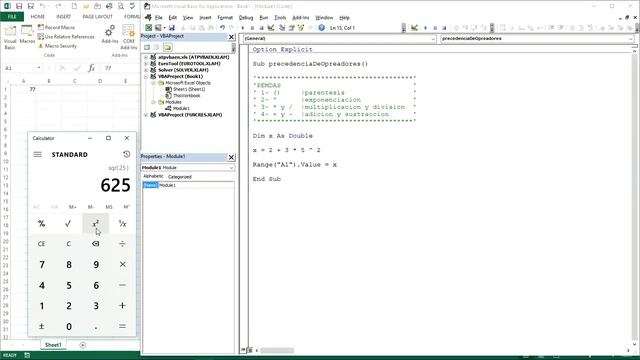Viewport: 640px width, 360px height.
Task: Switch to Categorized properties tab
Action: pos(180,177)
